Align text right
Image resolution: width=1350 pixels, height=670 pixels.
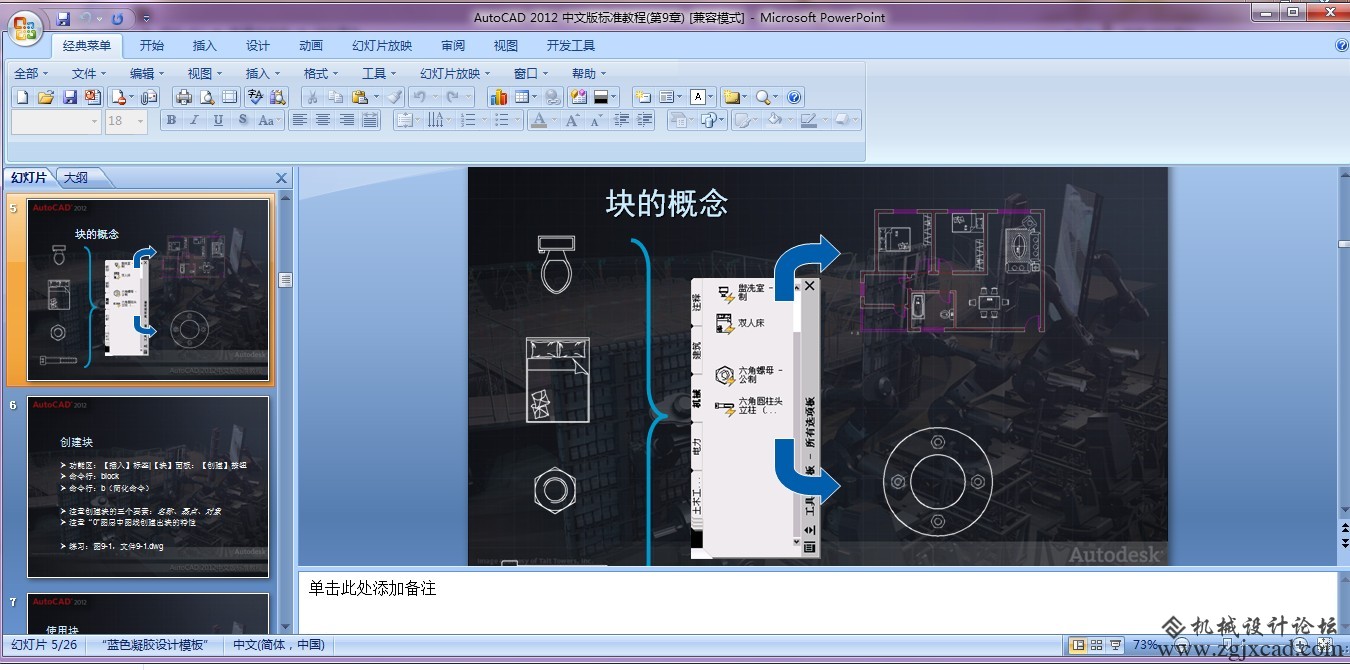tap(347, 120)
